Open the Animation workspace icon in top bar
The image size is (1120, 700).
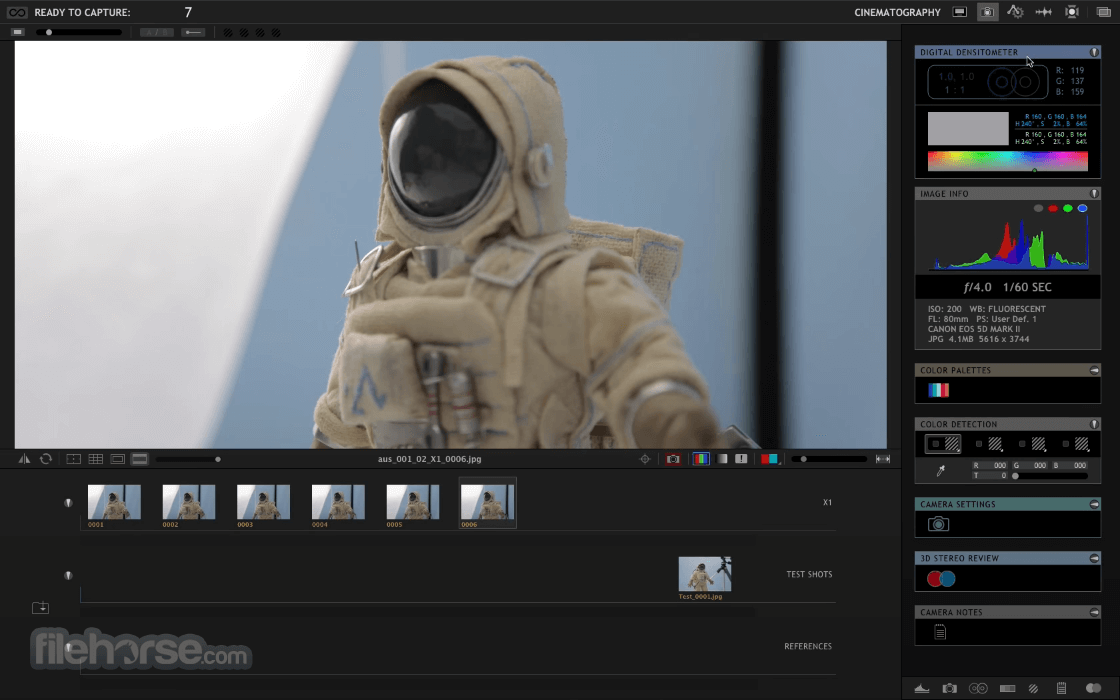tap(960, 12)
